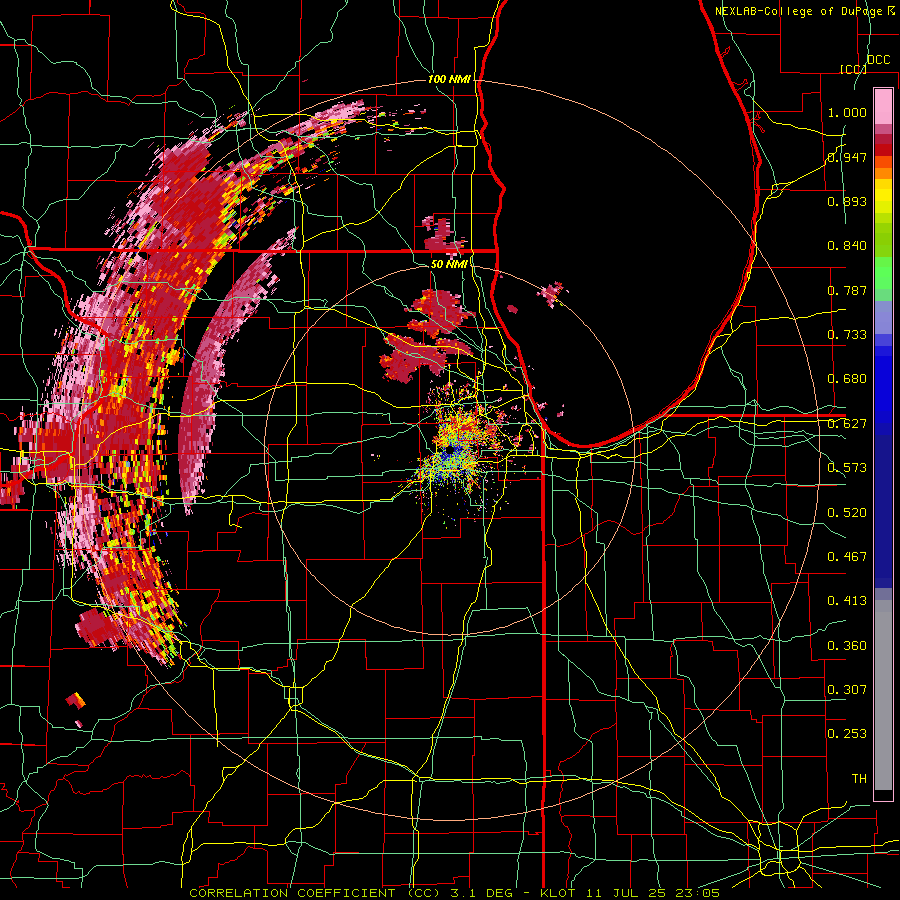Click the 1.000 scale value
The width and height of the screenshot is (900, 900).
(847, 112)
